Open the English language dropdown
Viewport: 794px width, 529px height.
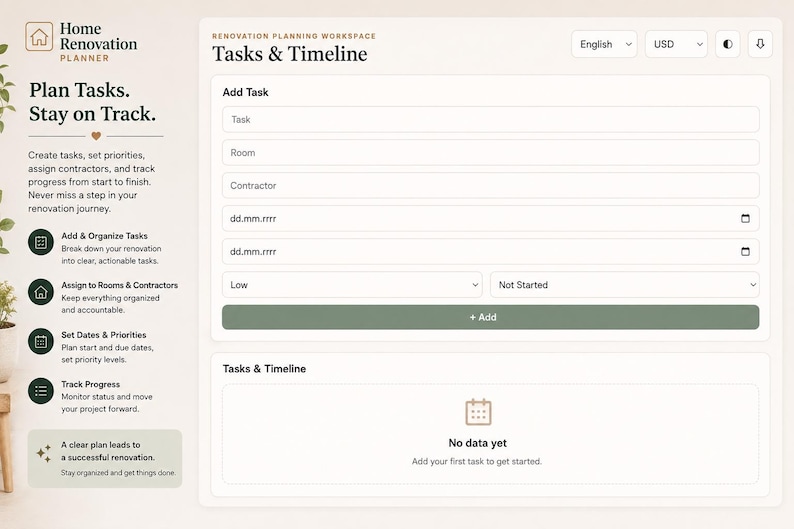(604, 44)
